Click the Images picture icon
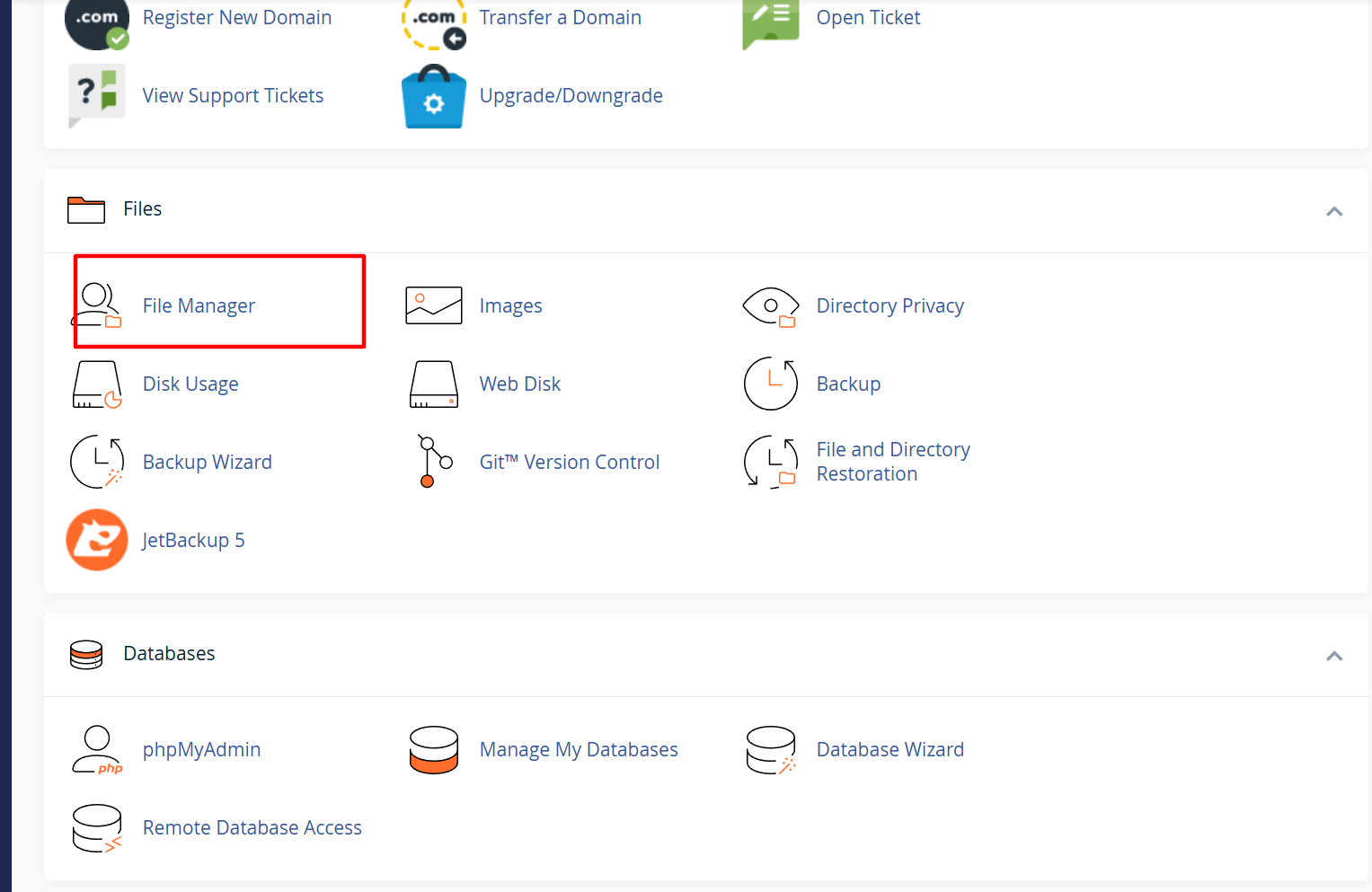Screen dimensions: 1372x892 (x=434, y=305)
